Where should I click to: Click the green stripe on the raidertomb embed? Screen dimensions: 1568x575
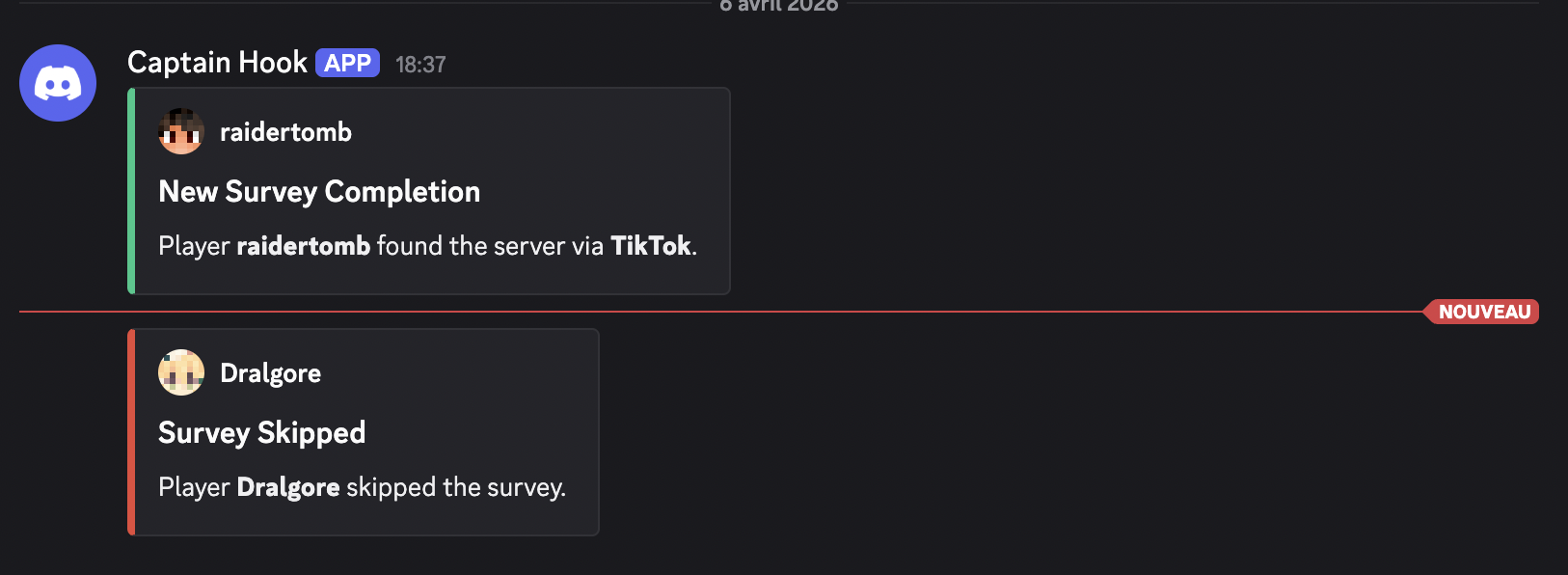[131, 191]
